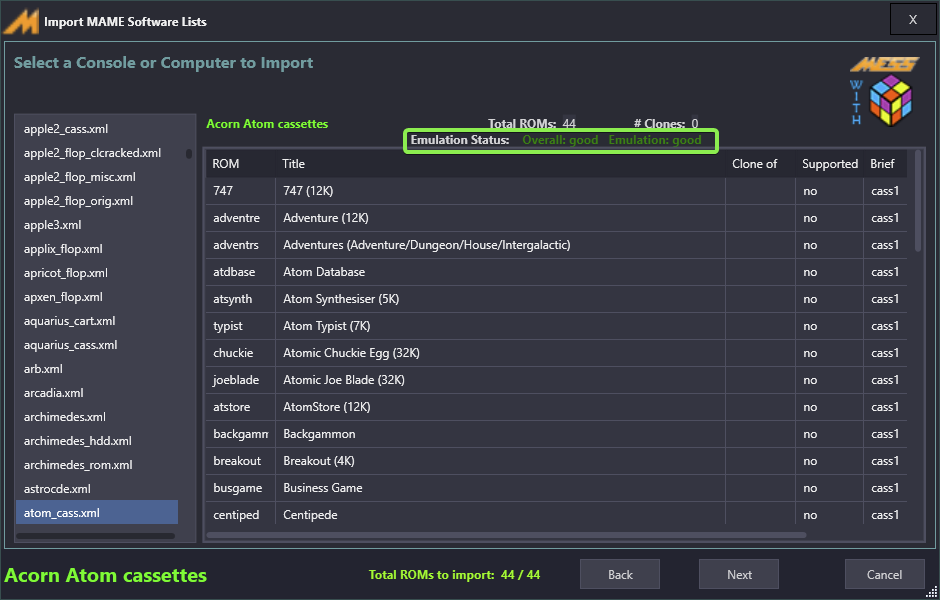
Task: Click the window resize grip
Action: (932, 592)
